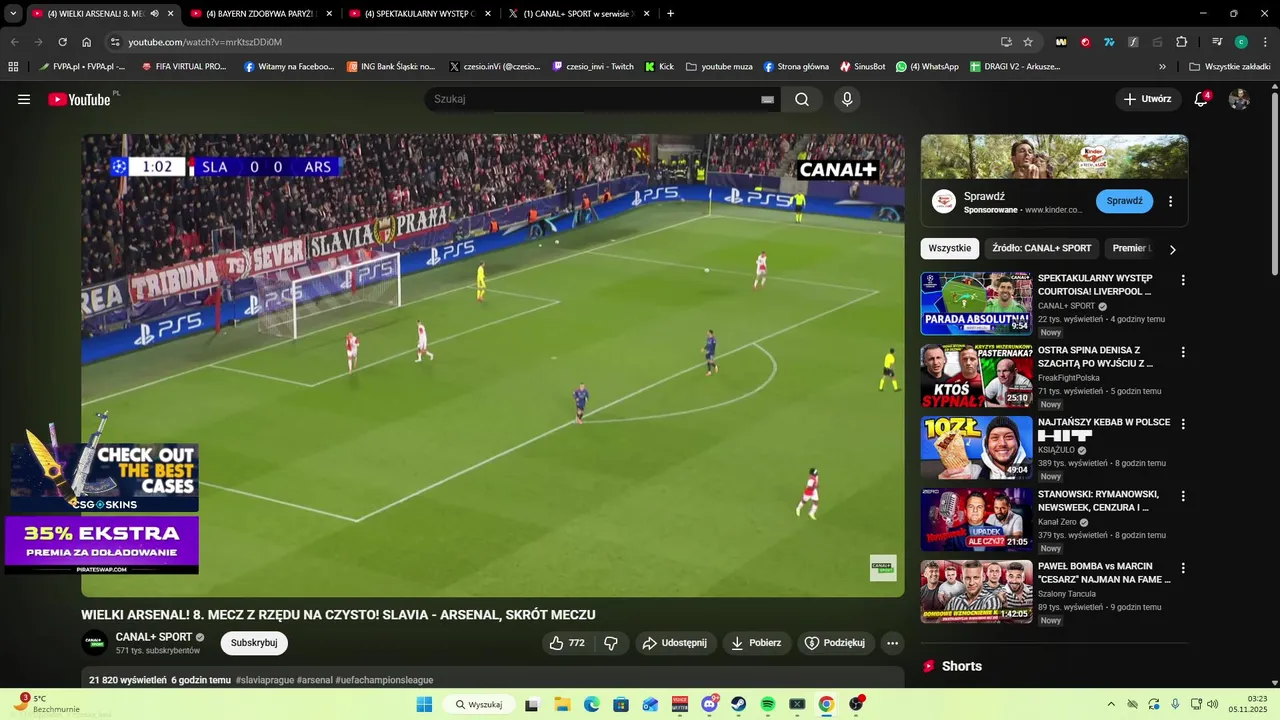Image resolution: width=1280 pixels, height=720 pixels.
Task: Click the Chrome address bar URL
Action: [205, 42]
